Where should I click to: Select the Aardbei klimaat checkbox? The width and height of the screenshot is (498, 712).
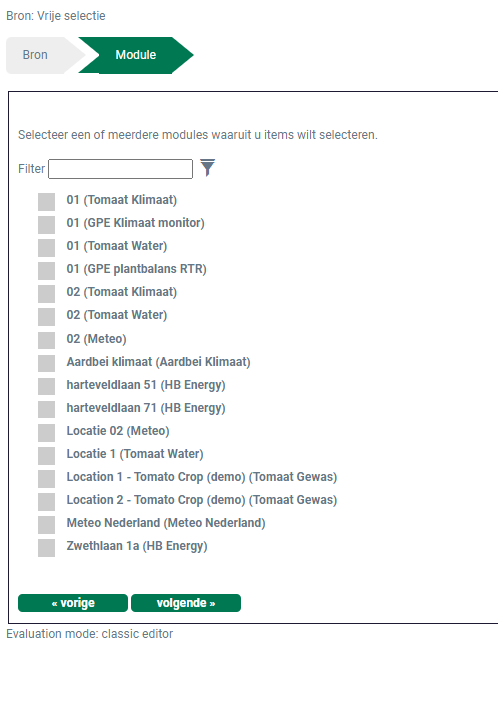coord(46,364)
